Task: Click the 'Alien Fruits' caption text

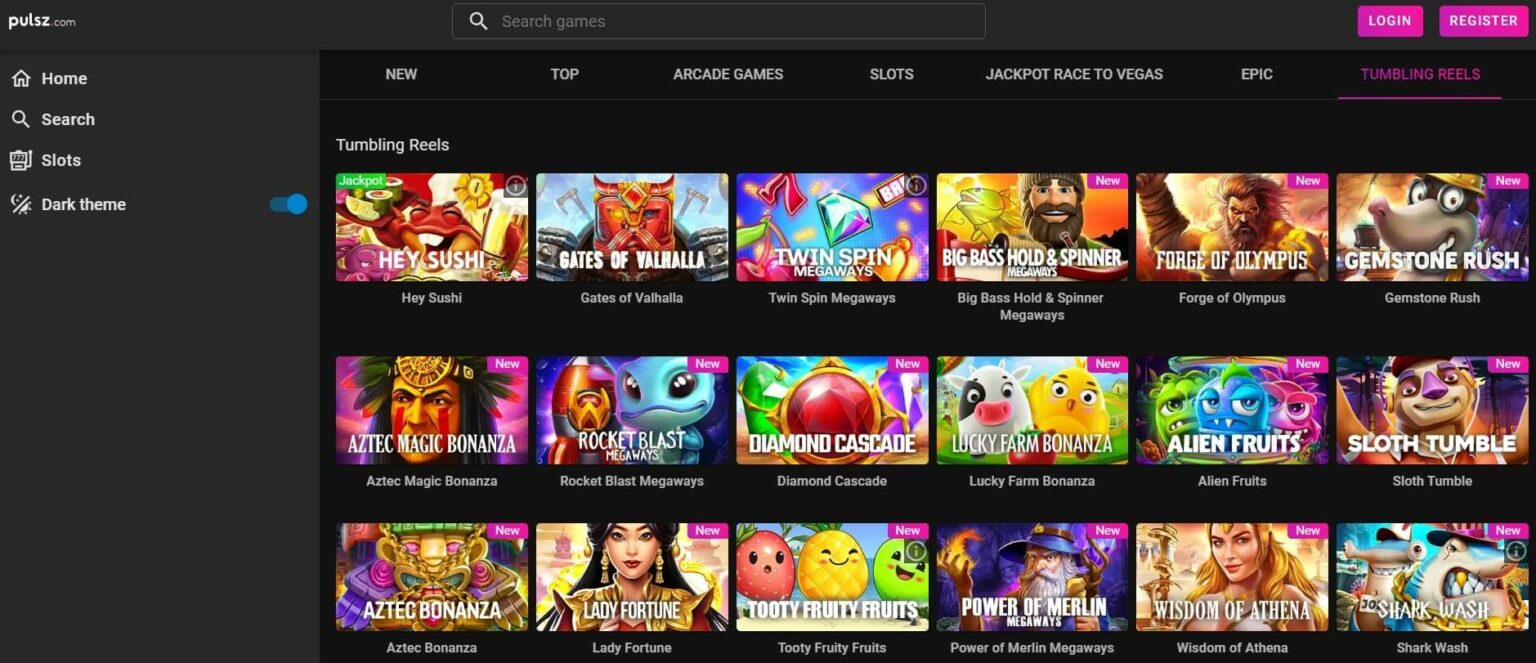Action: click(x=1232, y=481)
